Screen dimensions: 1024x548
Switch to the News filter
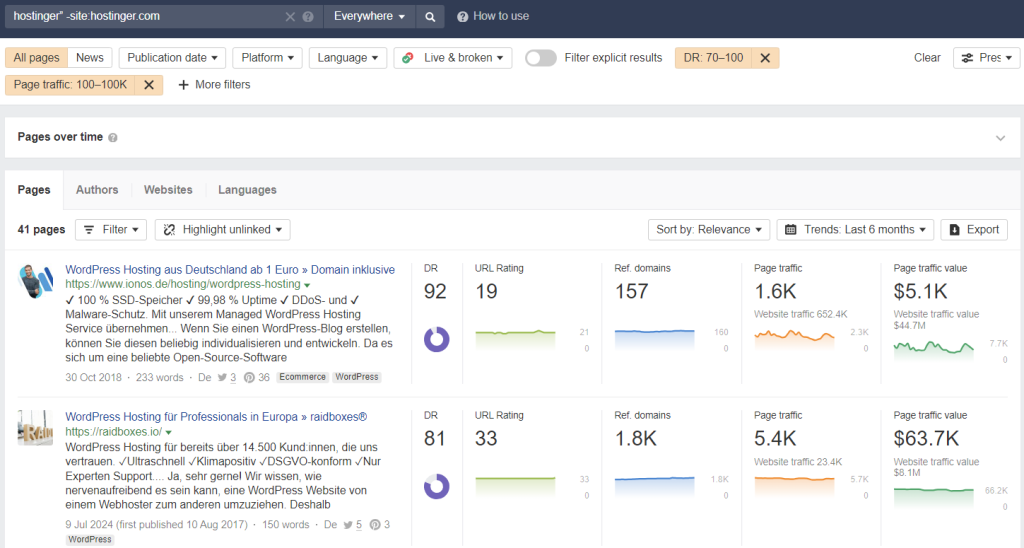[x=89, y=57]
